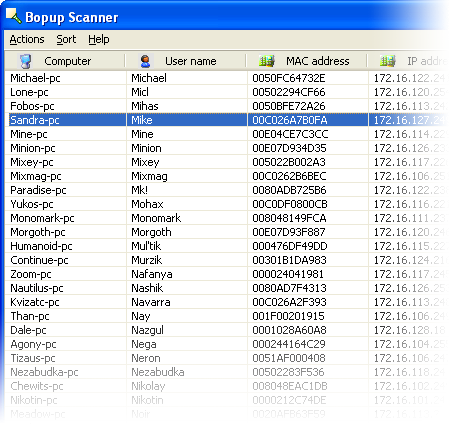Click the user icon in User name header

click(x=145, y=61)
